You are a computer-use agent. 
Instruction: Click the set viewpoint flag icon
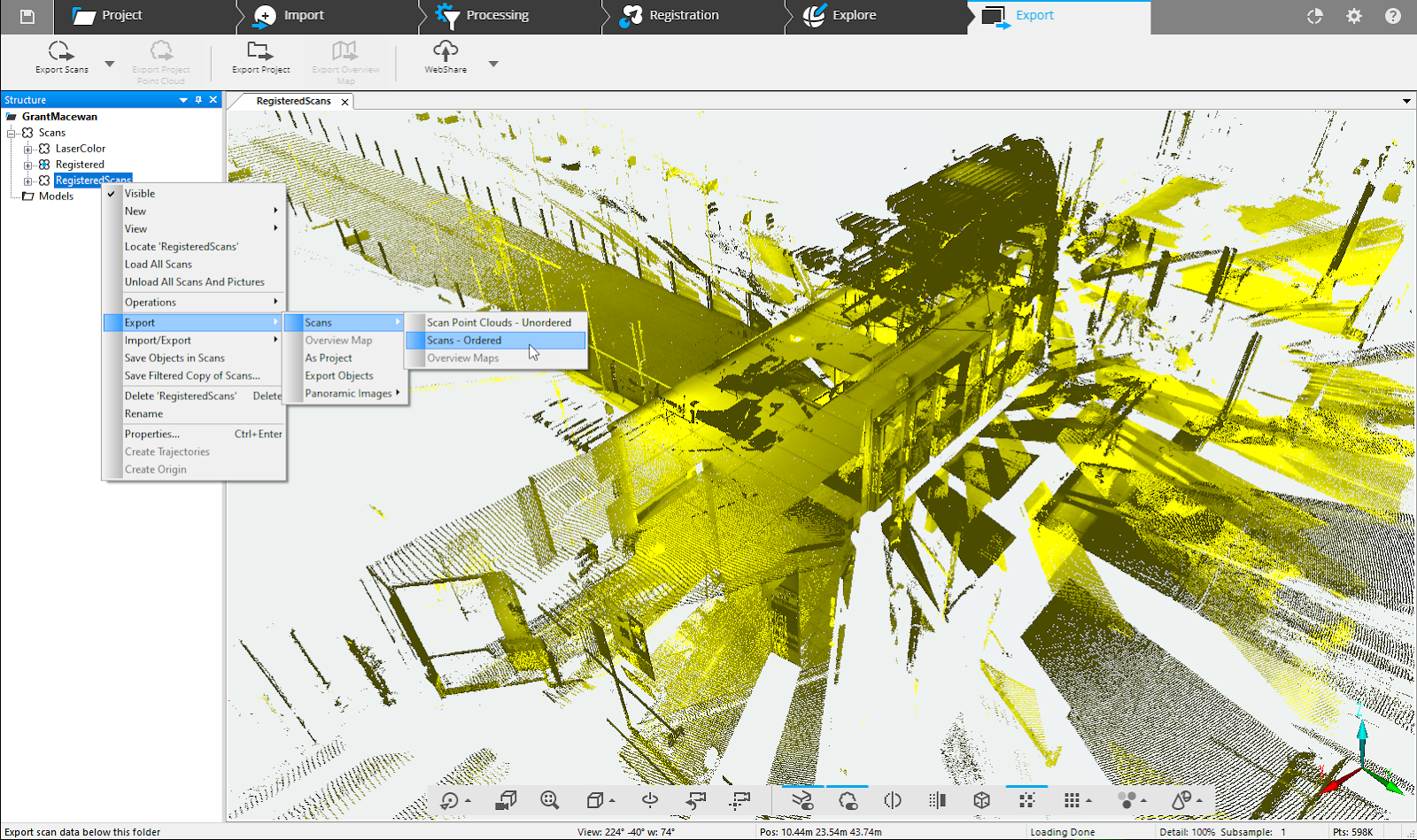point(740,800)
